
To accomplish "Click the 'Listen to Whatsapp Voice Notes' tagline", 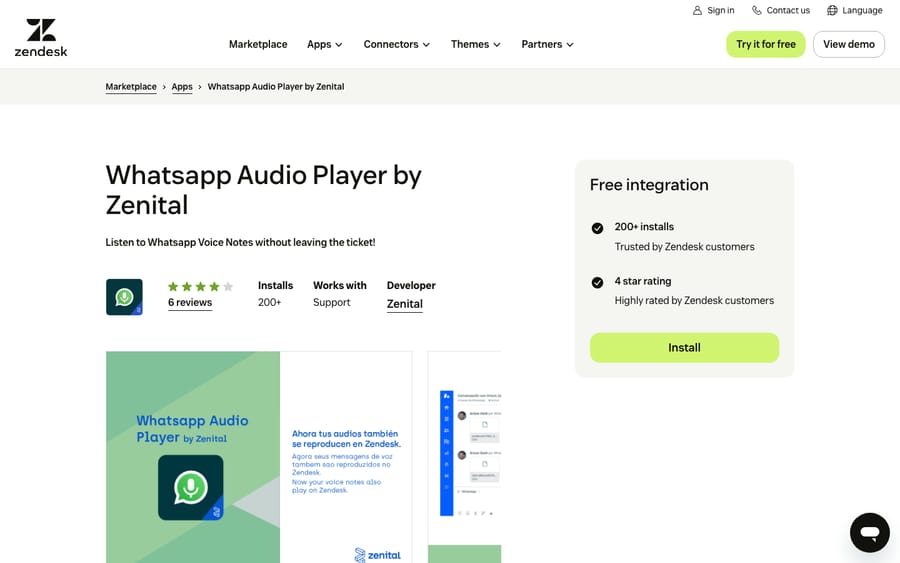I will pyautogui.click(x=240, y=242).
